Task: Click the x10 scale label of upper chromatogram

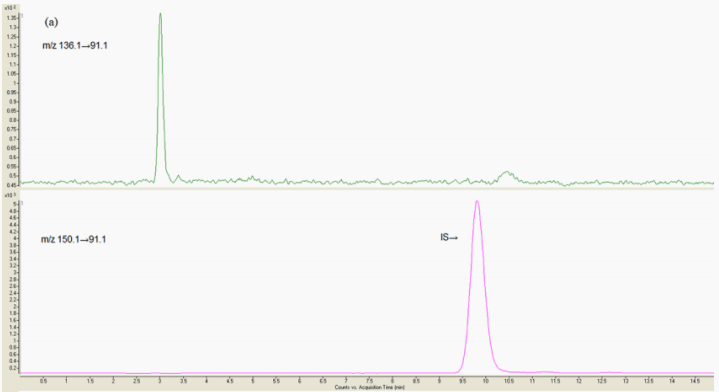Action: pyautogui.click(x=10, y=8)
